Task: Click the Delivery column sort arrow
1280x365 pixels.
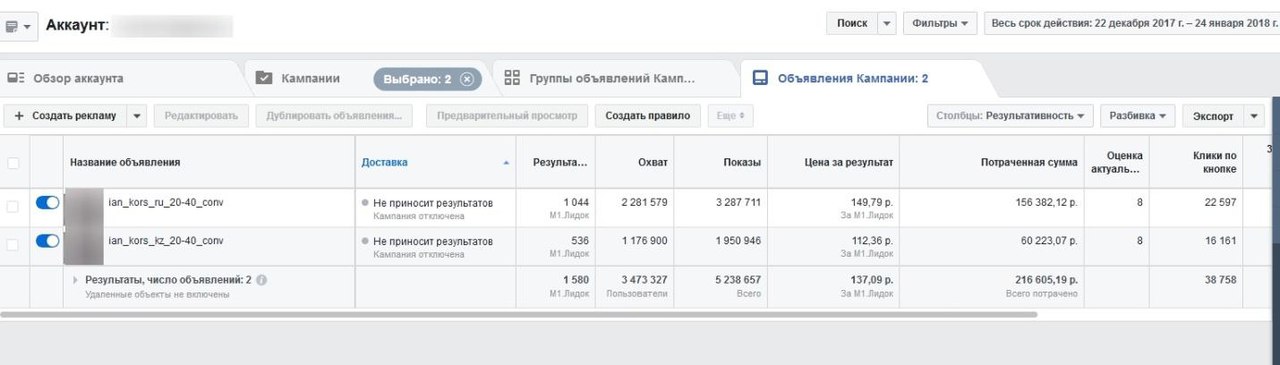Action: tap(506, 162)
